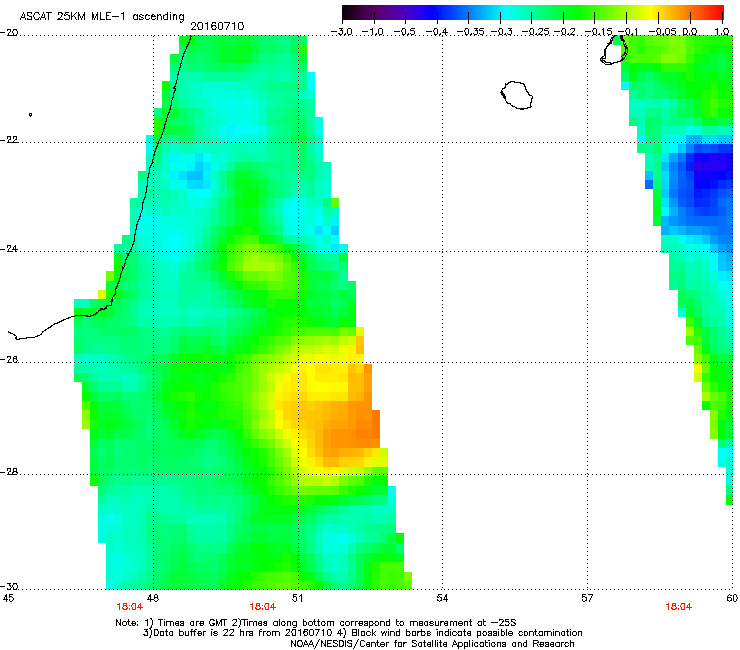
Task: Click the red 18:04 time nearest longitude 60
Action: click(679, 607)
